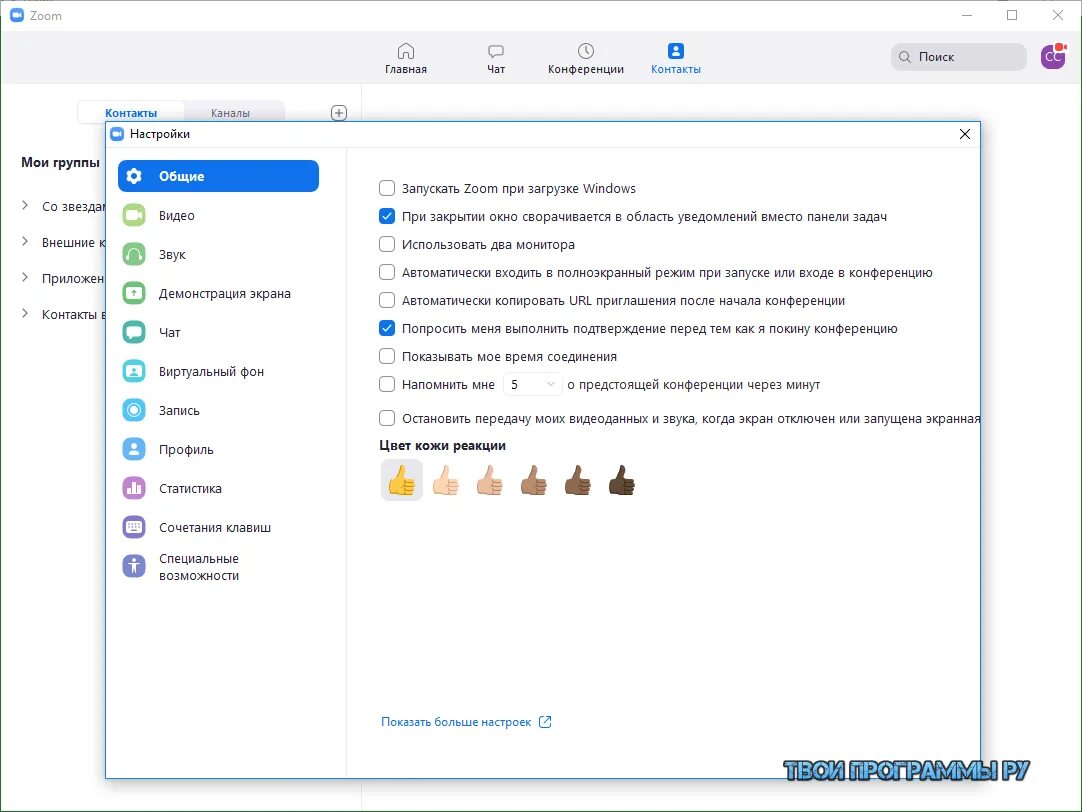
Task: Open Демонстрация экрана settings icon
Action: point(134,293)
